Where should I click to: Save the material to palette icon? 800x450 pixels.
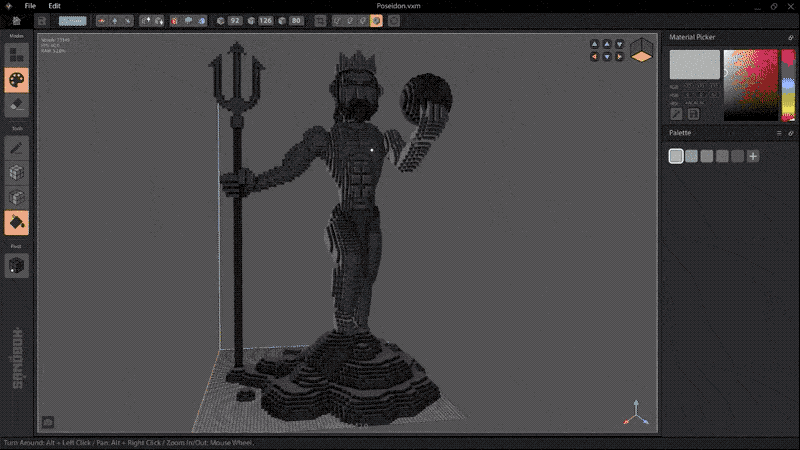pyautogui.click(x=693, y=114)
